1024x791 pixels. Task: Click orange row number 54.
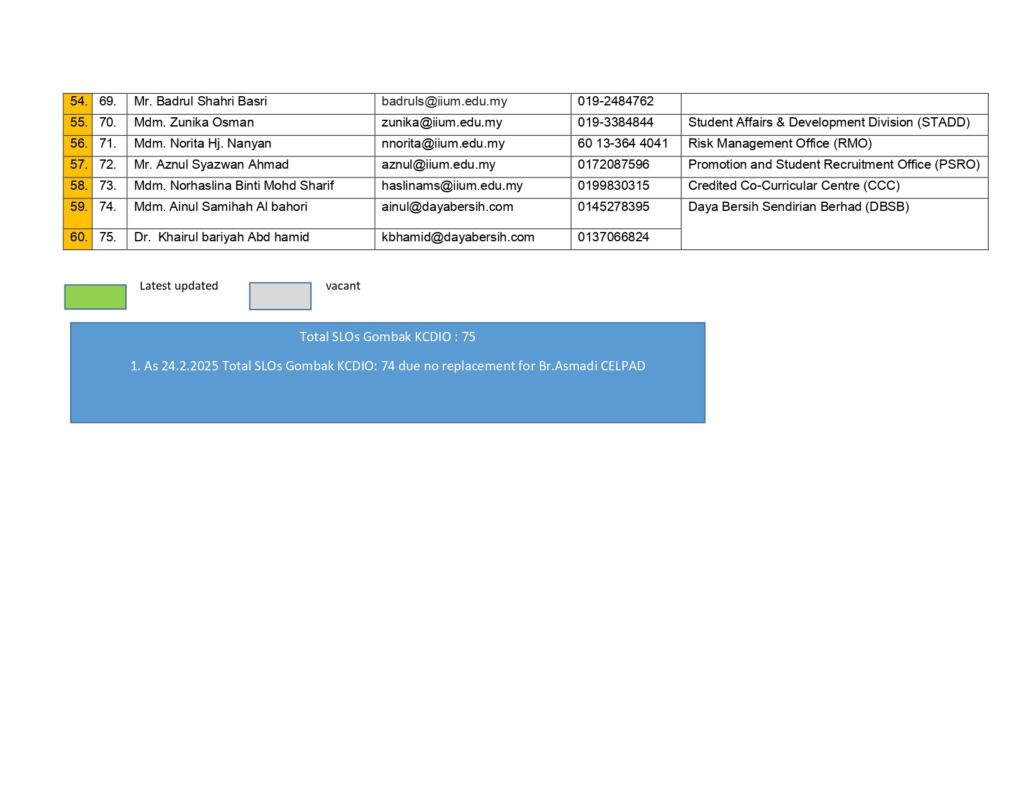[x=78, y=104]
